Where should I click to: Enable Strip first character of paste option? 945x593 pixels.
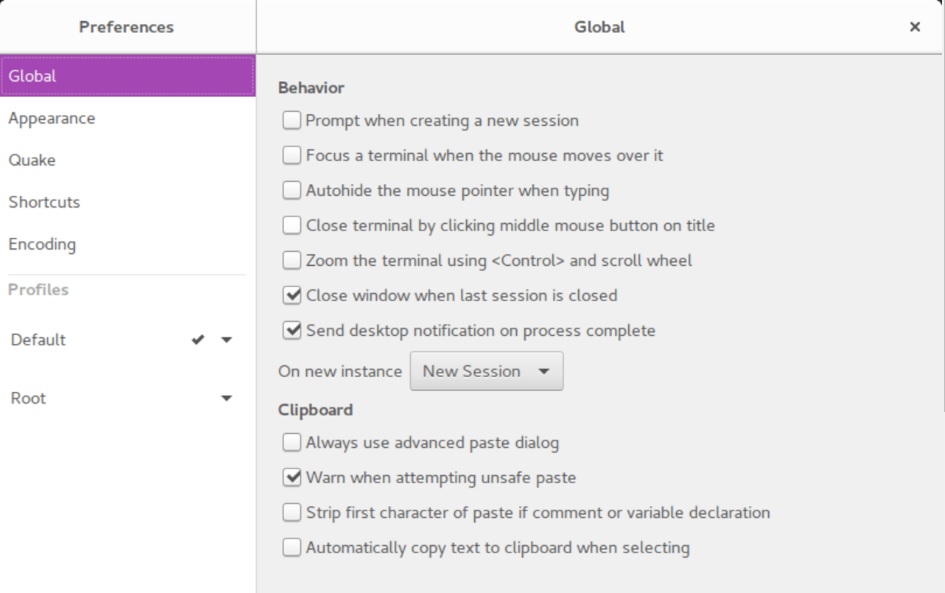[291, 513]
